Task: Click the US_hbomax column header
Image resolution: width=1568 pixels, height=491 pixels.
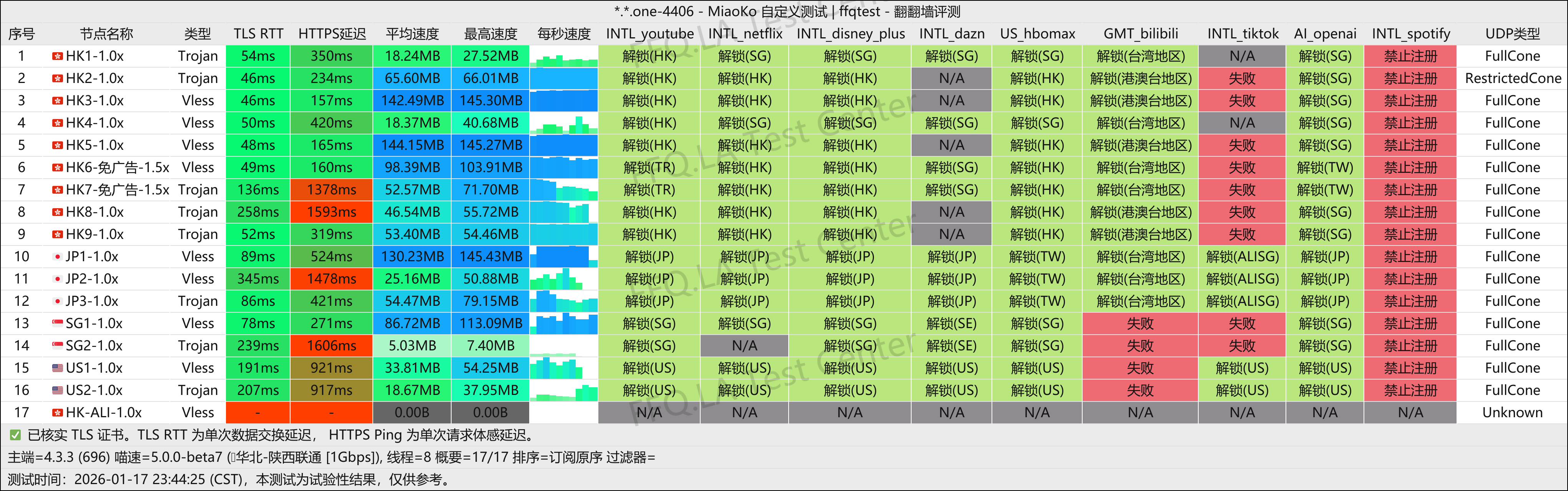Action: [1037, 34]
